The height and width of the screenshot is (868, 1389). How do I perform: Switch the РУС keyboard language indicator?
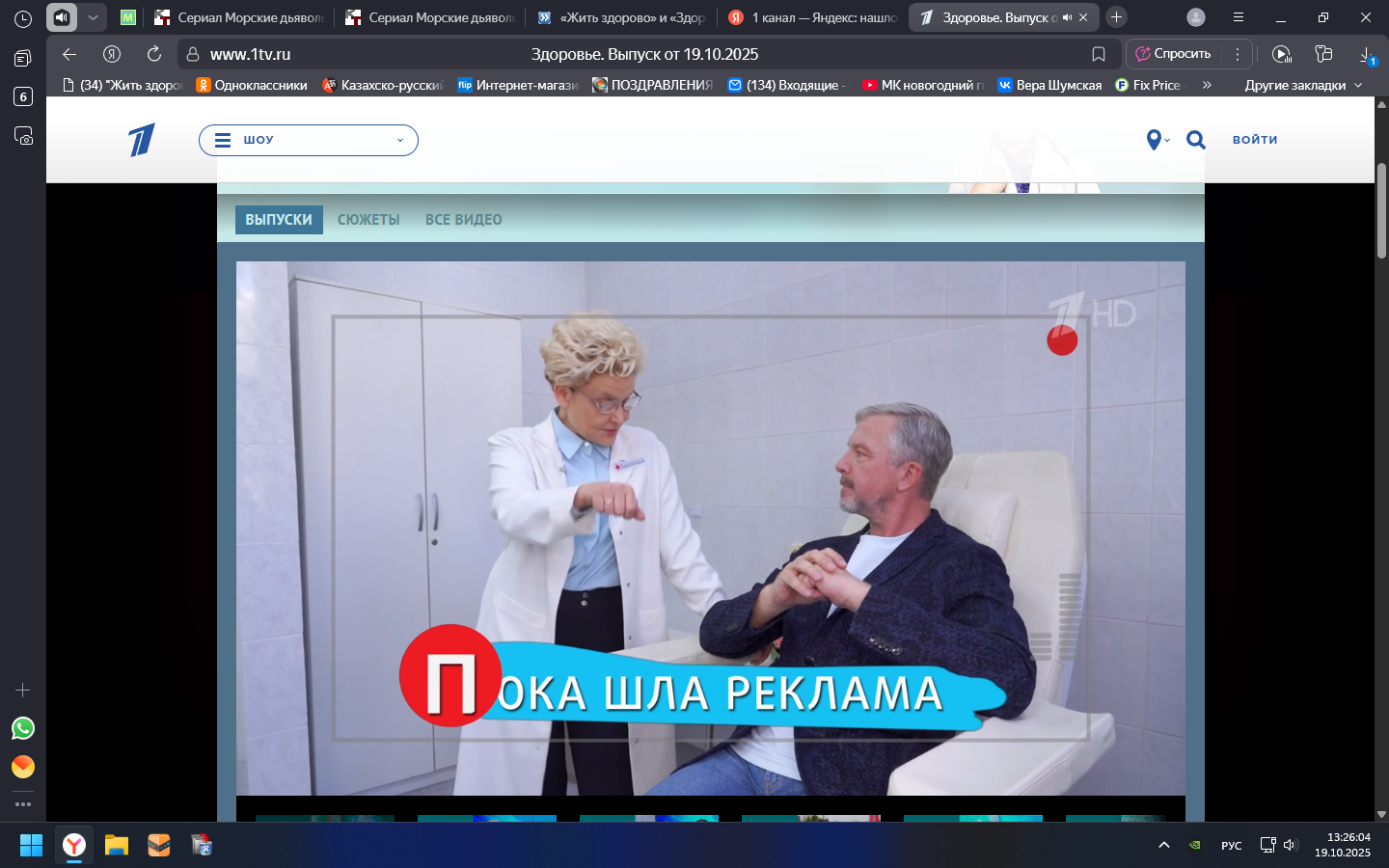(x=1231, y=846)
